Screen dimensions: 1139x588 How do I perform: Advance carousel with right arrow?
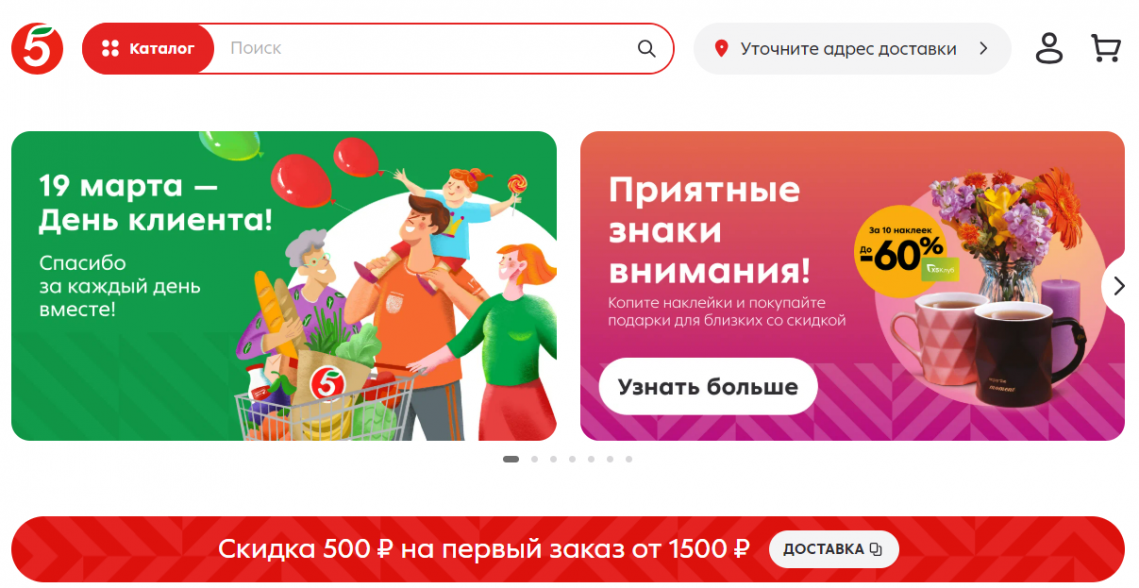click(1119, 286)
